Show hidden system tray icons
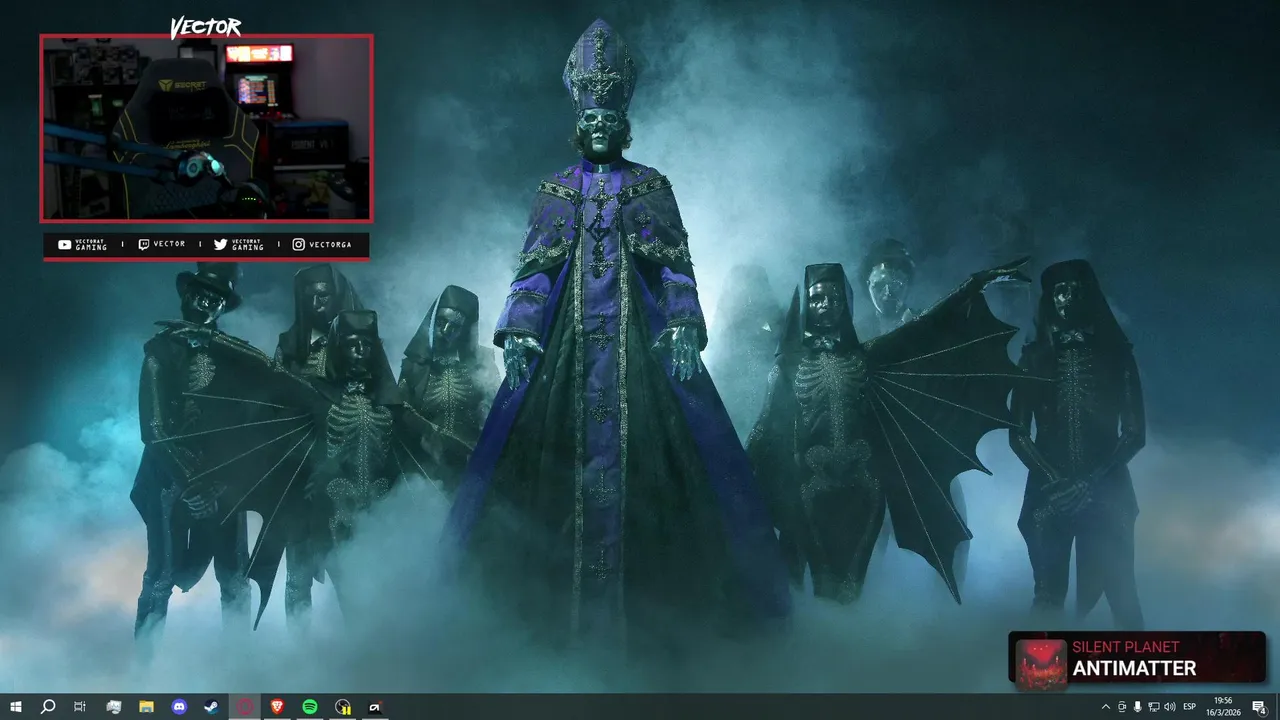Viewport: 1280px width, 720px height. pyautogui.click(x=1105, y=707)
